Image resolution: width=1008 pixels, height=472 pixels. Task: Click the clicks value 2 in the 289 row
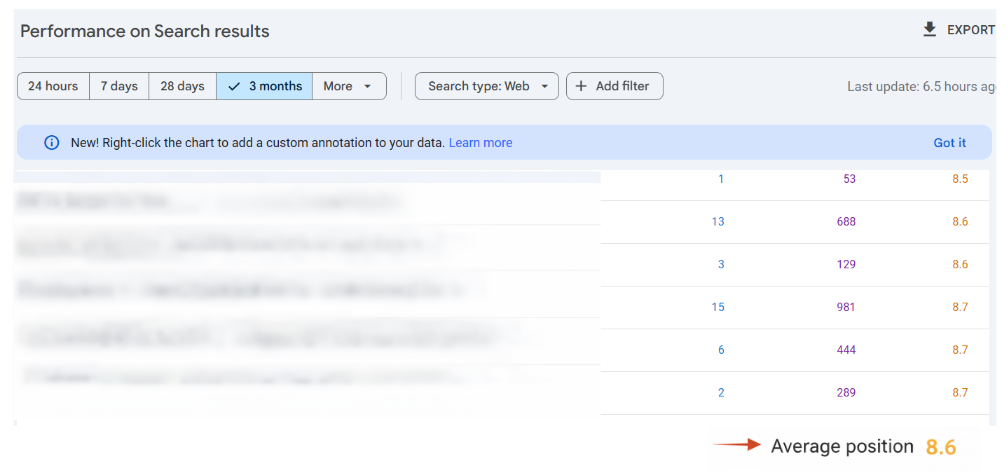tap(721, 393)
